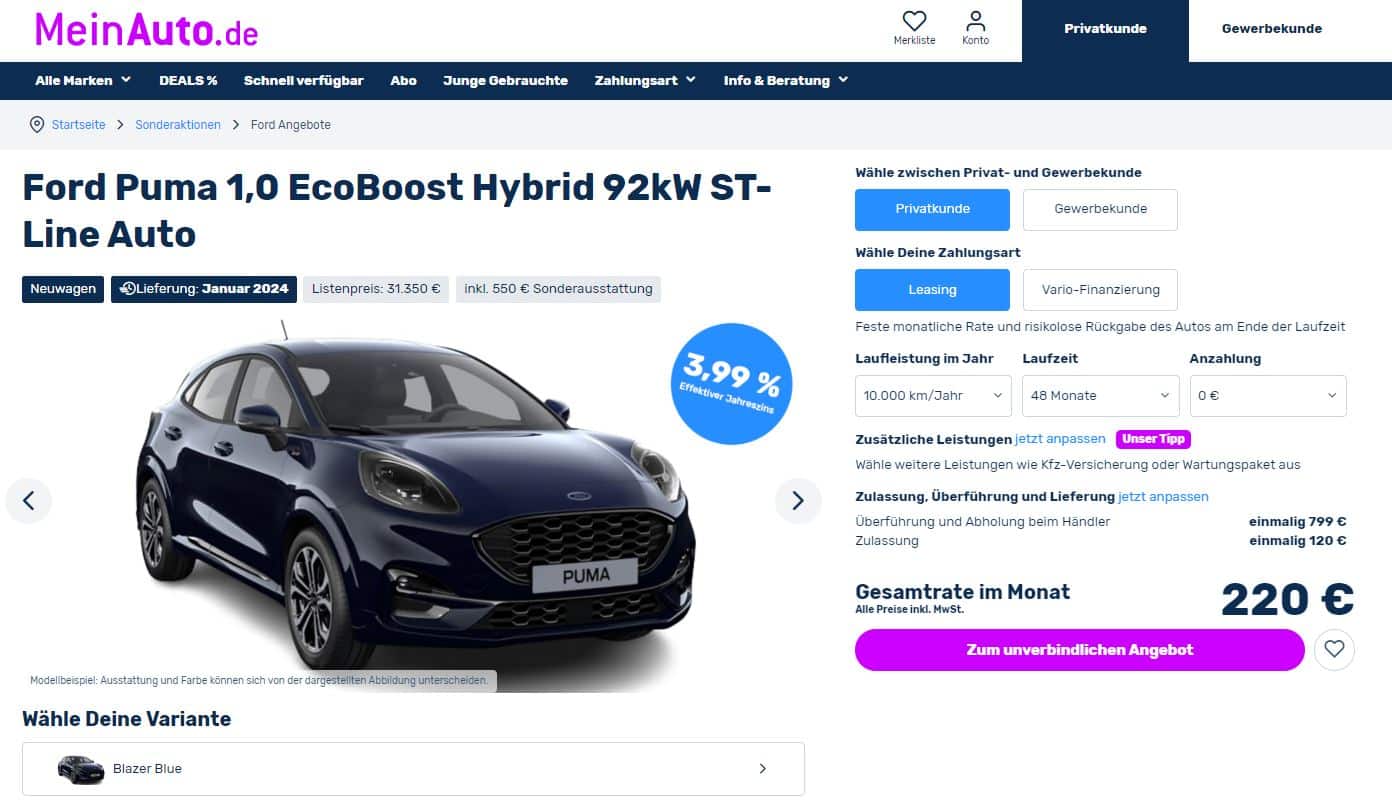
Task: Open the Blazer Blue variant chevron
Action: [763, 769]
